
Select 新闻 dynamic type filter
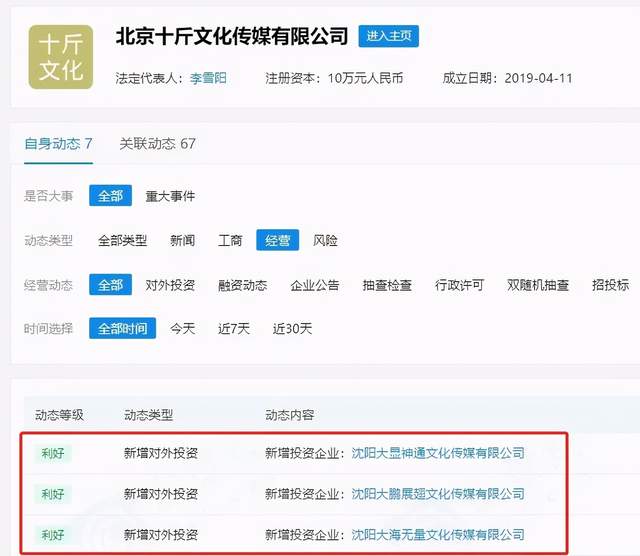tap(182, 240)
